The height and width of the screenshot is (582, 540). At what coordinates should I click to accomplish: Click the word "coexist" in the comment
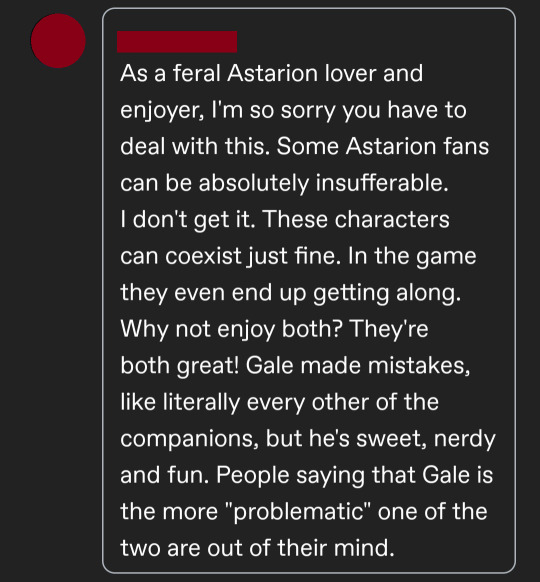(x=203, y=256)
